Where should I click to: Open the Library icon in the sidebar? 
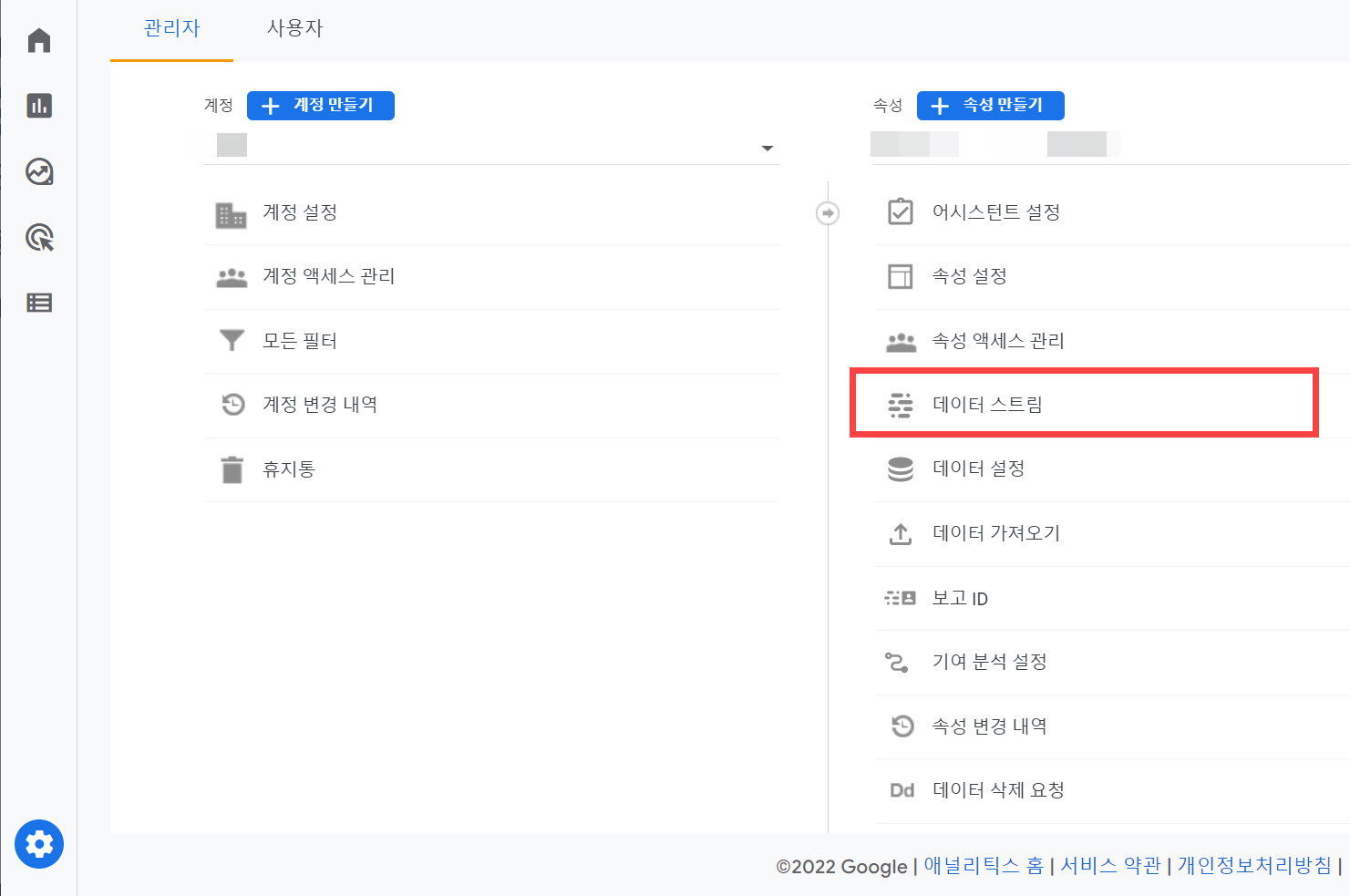tap(38, 303)
